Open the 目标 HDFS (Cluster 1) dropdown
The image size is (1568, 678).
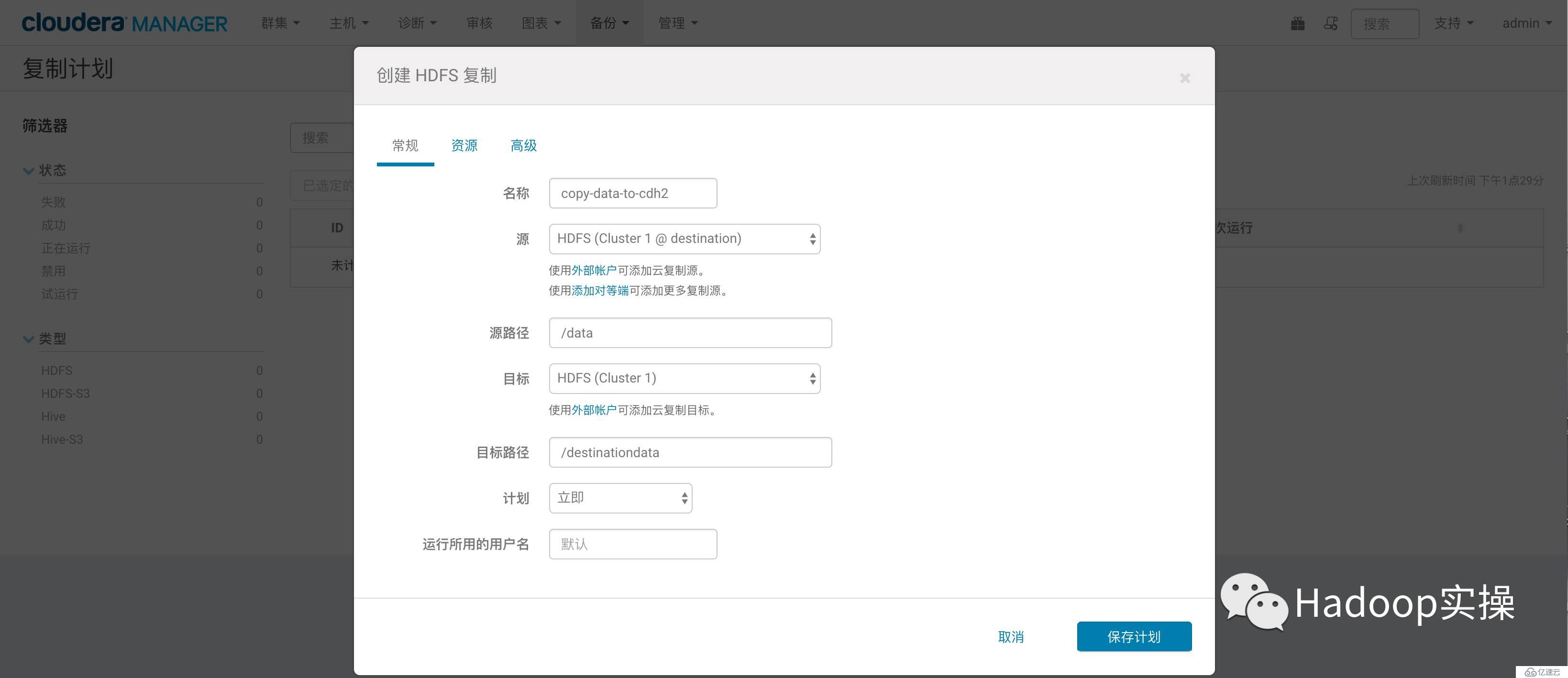tap(684, 379)
